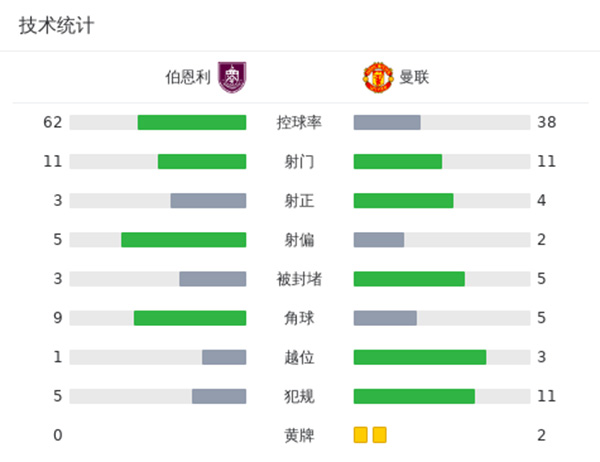Click Burnley's green shots-off-target bar
The width and height of the screenshot is (600, 462).
pyautogui.click(x=183, y=239)
